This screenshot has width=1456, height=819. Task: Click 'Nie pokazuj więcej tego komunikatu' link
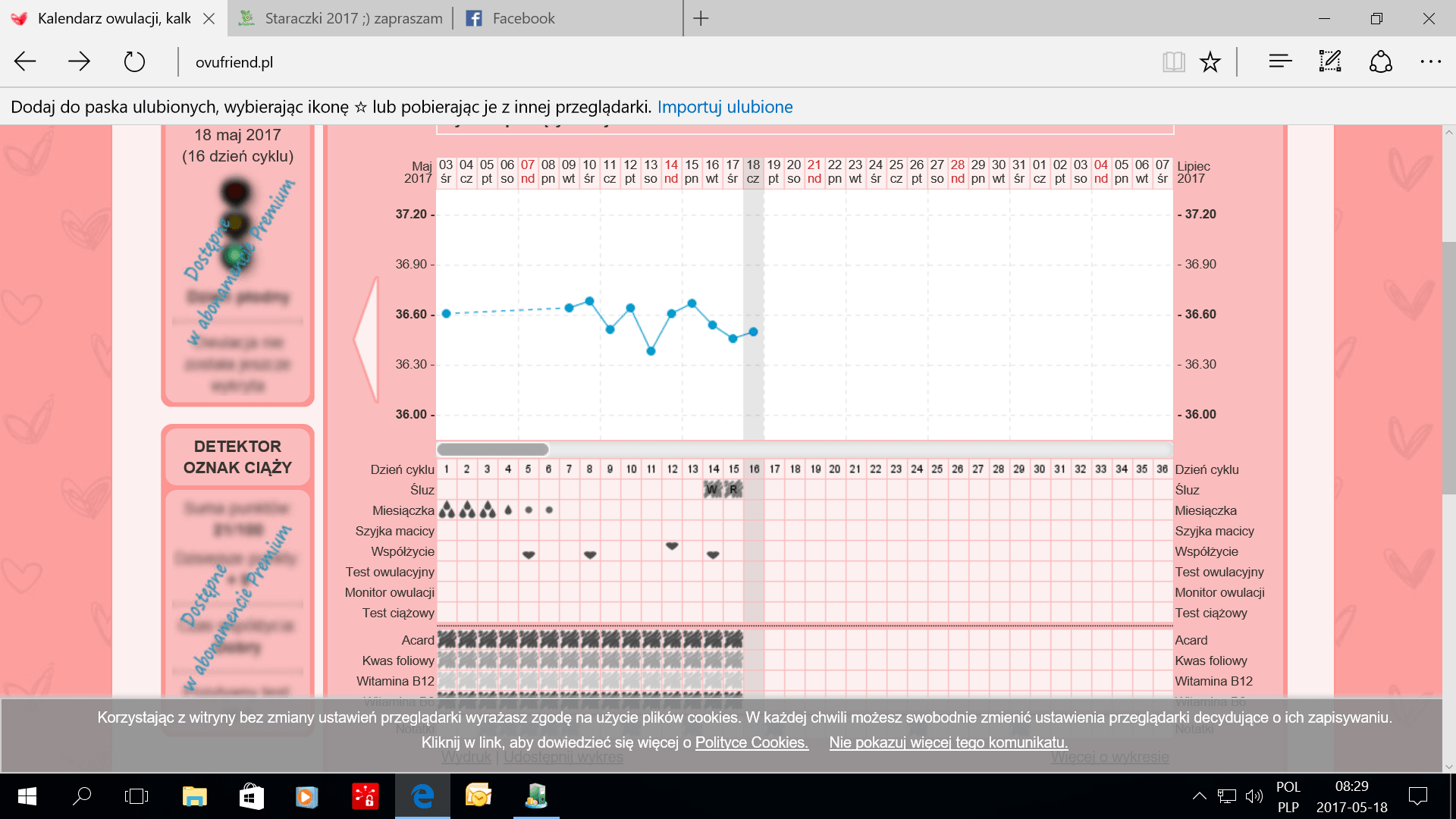tap(948, 742)
